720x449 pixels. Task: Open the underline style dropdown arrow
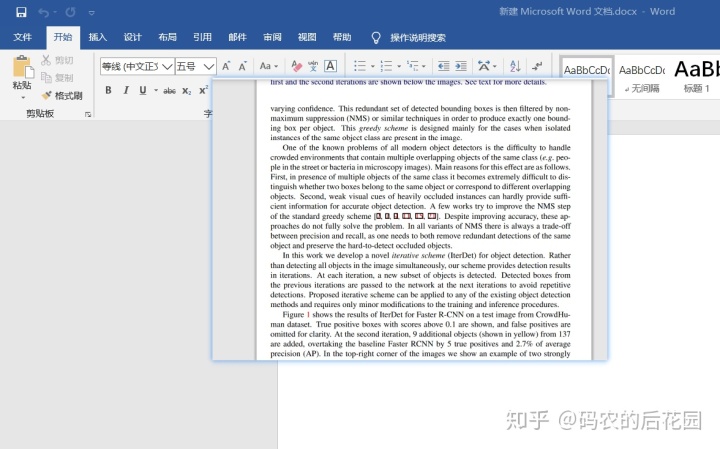pyautogui.click(x=156, y=90)
